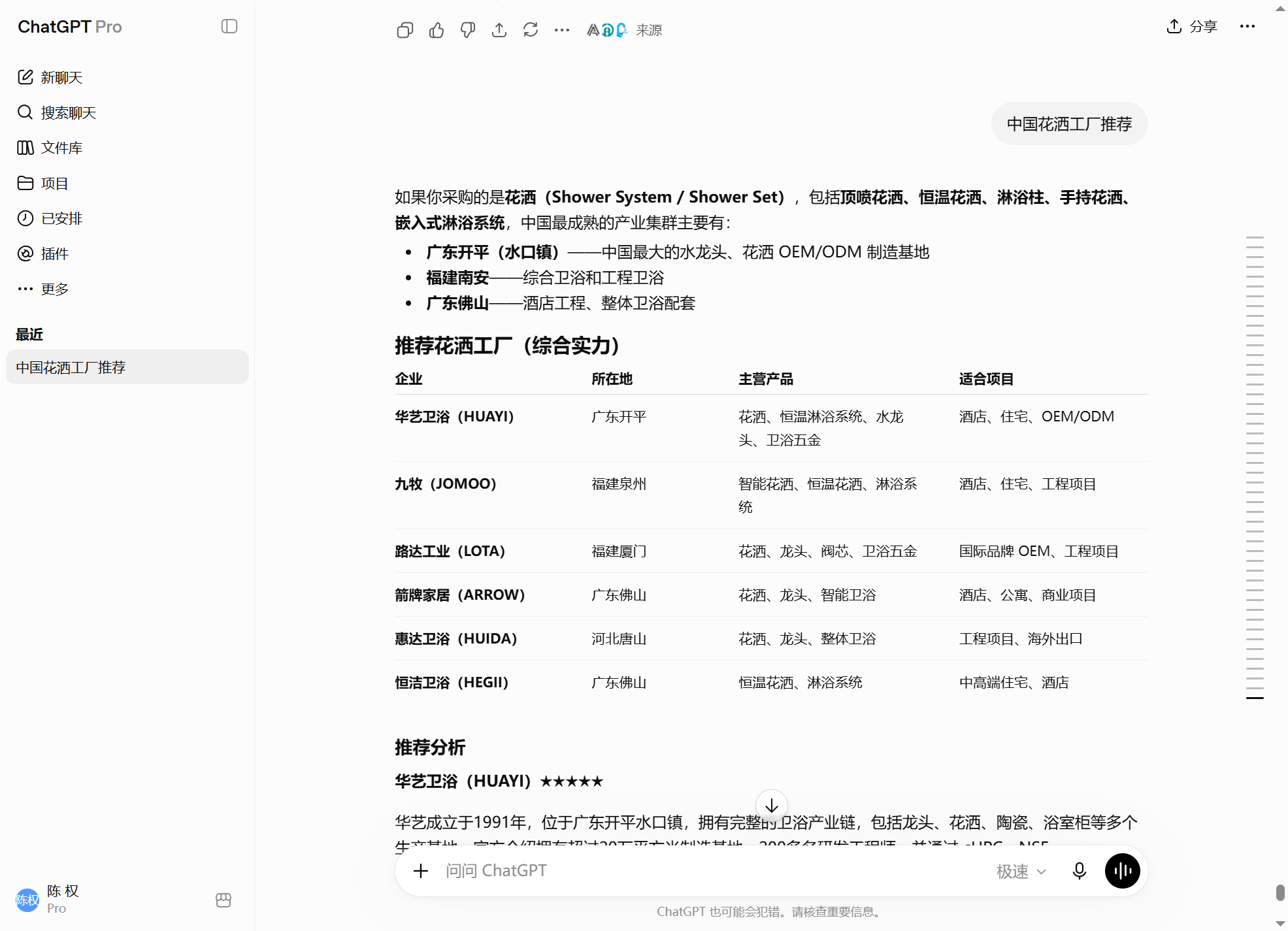Click the icon beside the profile name
1288x931 pixels.
click(223, 900)
